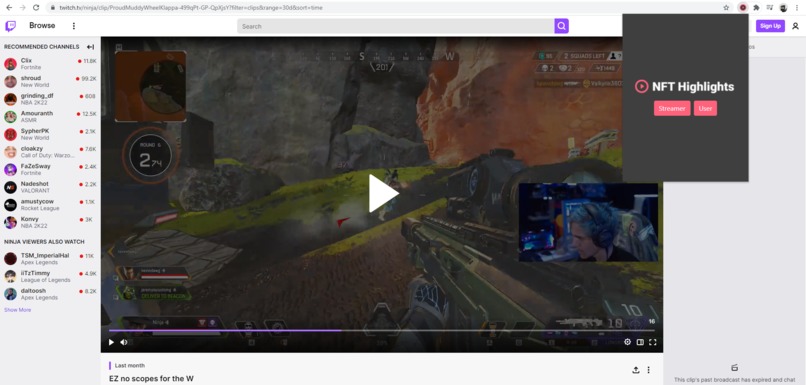Click the NFT Highlights extension icon in toolbar
This screenshot has width=806, height=385.
742,8
